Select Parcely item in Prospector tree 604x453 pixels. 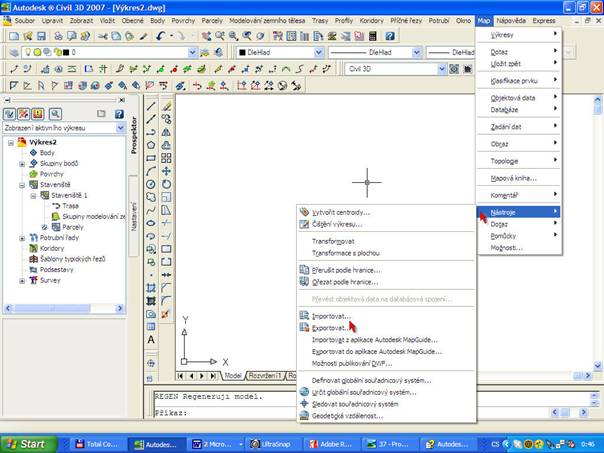73,227
